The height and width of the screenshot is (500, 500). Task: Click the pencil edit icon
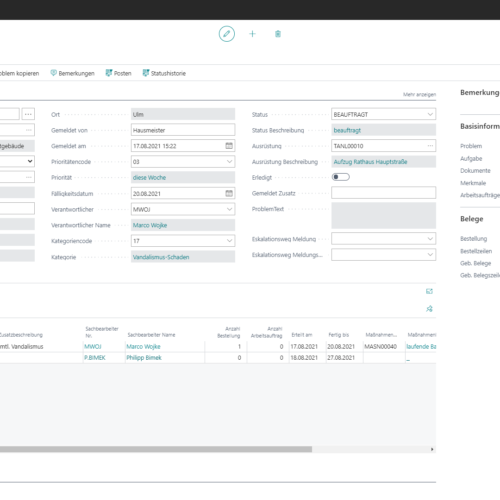tap(227, 34)
